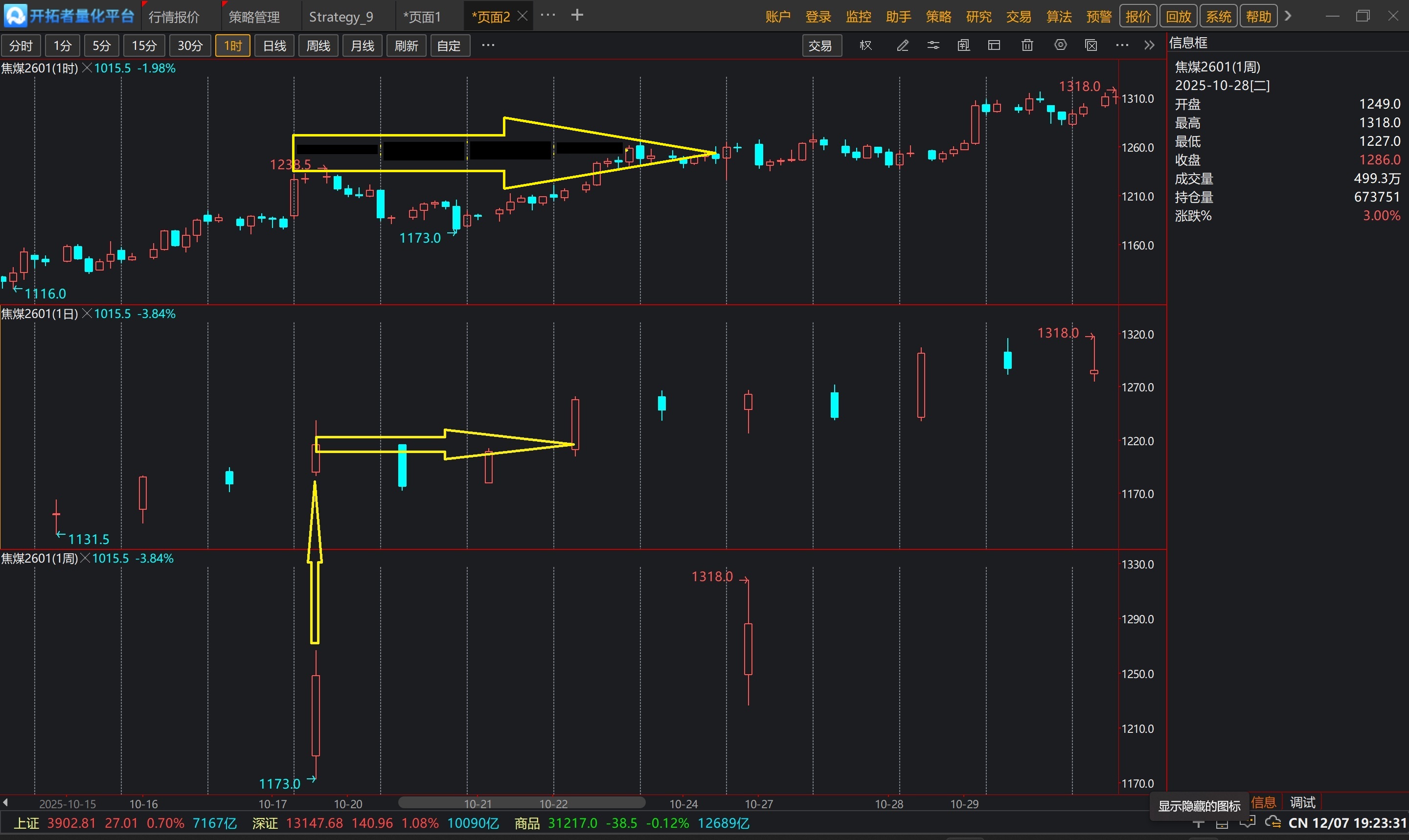
Task: Click the trash delete icon in chart toolbar
Action: (1027, 45)
